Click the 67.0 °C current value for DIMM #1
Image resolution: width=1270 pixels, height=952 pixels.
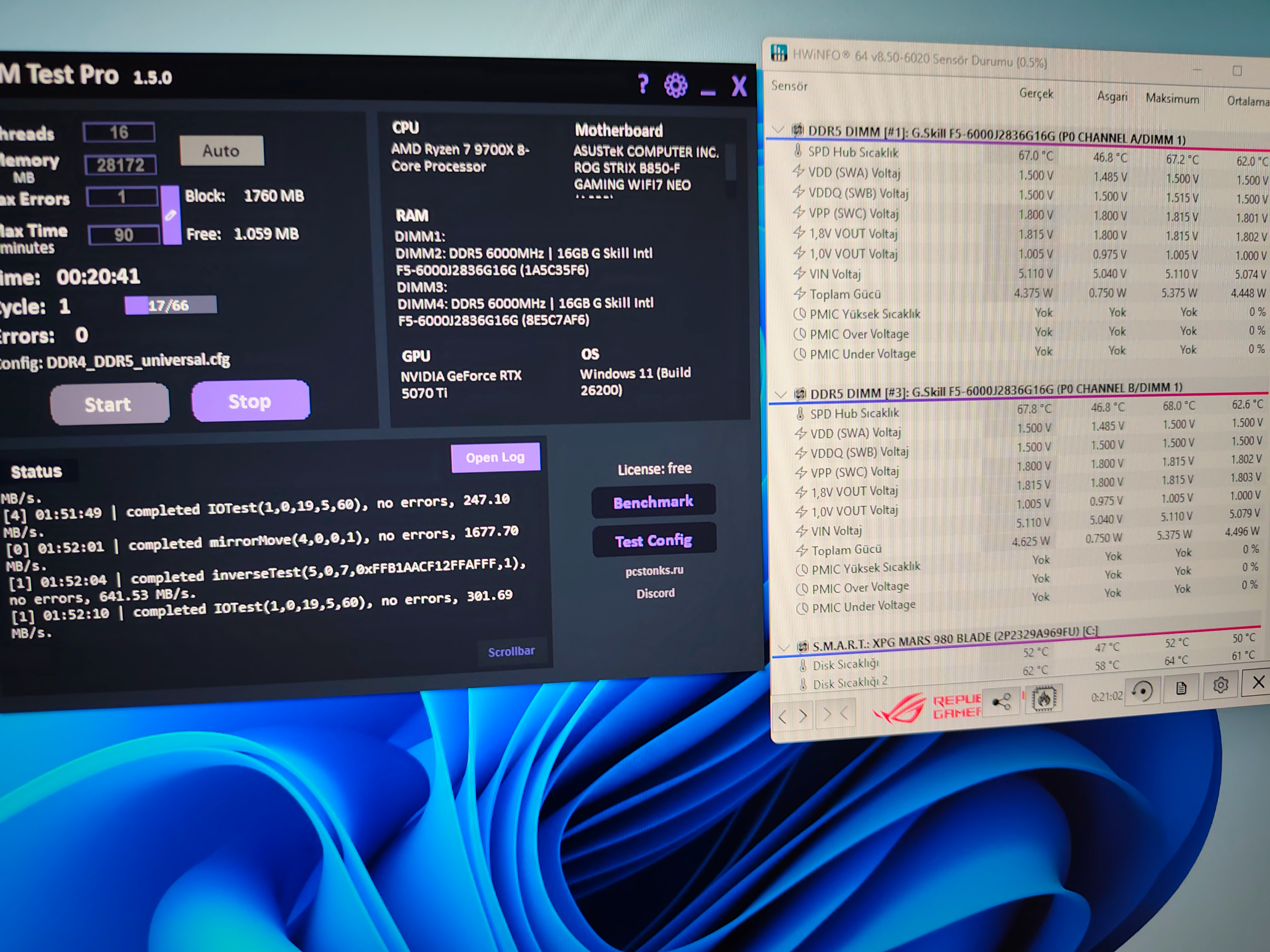tap(1036, 156)
